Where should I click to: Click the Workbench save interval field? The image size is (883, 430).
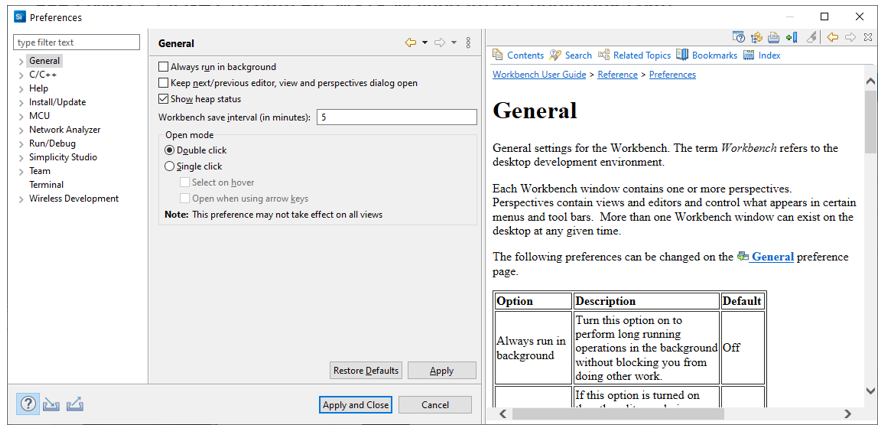[395, 117]
